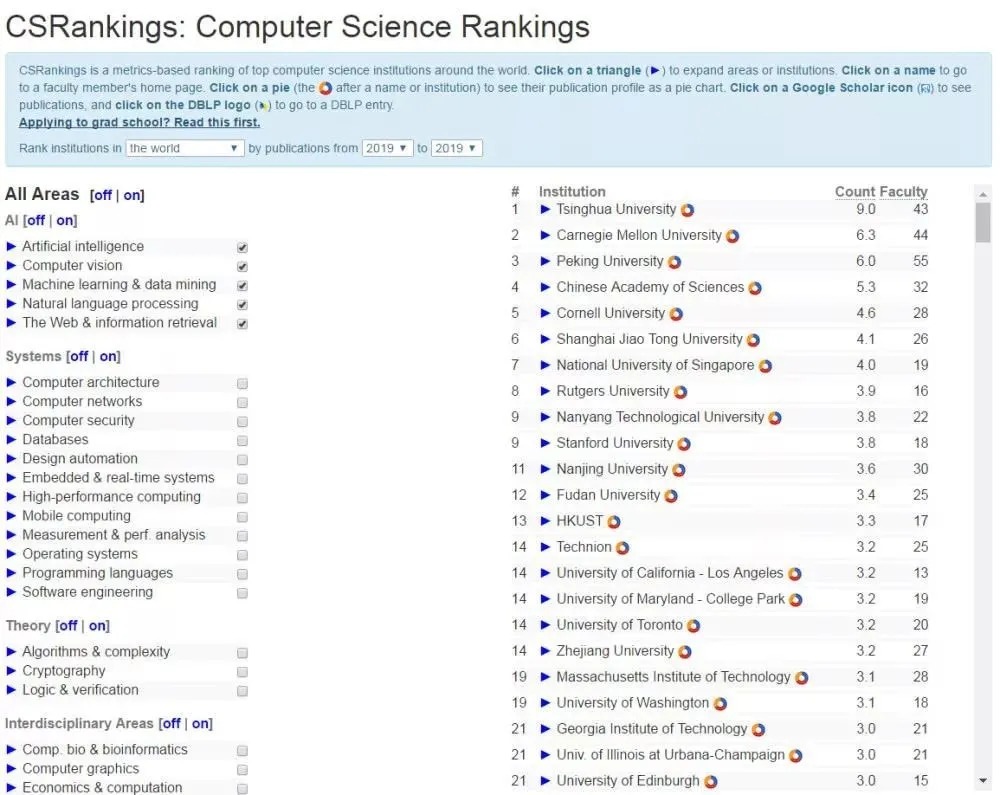This screenshot has width=1000, height=795.
Task: Show Chinese Academy of Sciences pie chart
Action: (x=755, y=288)
